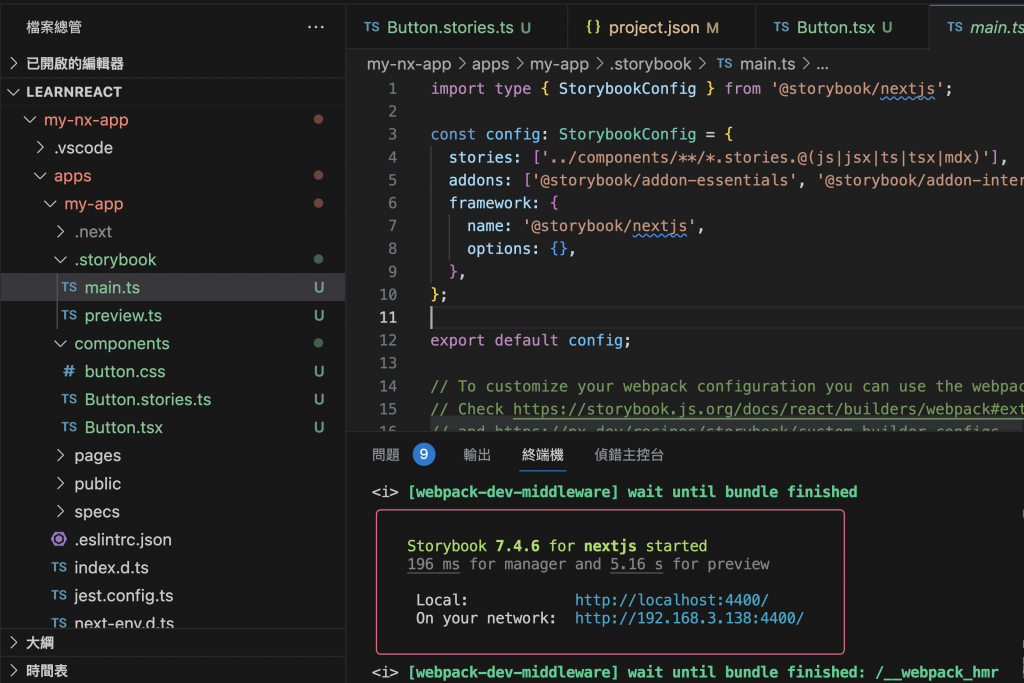
Task: Click line number 11 in the gutter
Action: pos(388,317)
